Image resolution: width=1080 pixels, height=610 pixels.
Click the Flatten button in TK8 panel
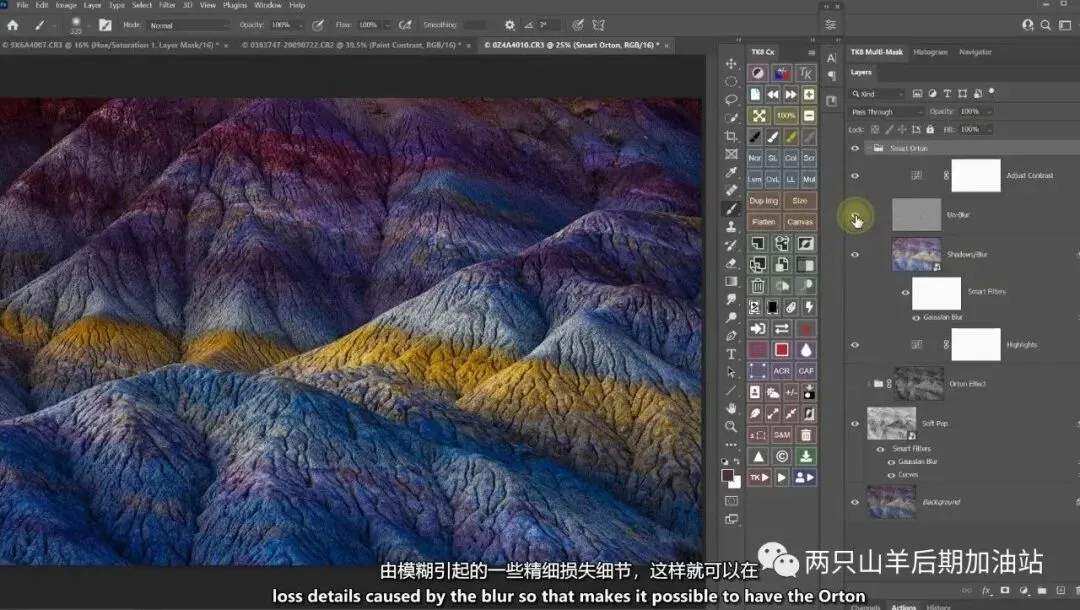tap(763, 221)
